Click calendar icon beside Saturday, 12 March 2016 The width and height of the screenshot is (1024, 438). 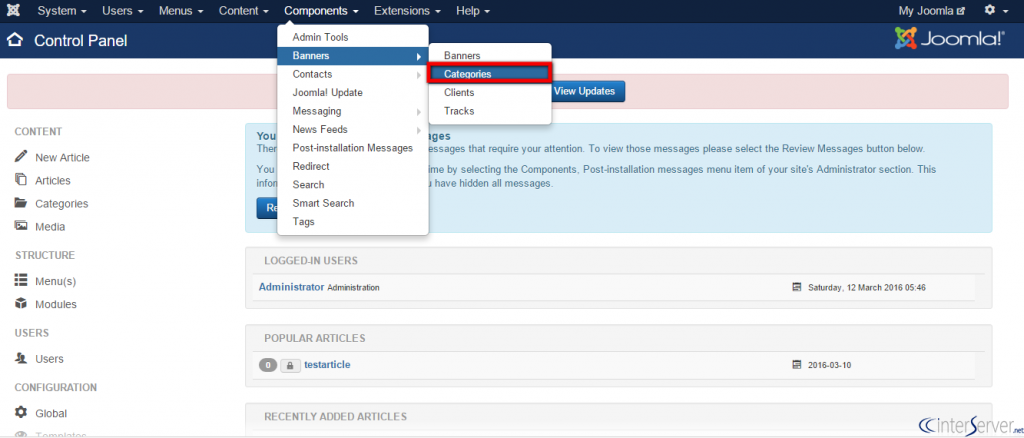(x=796, y=287)
